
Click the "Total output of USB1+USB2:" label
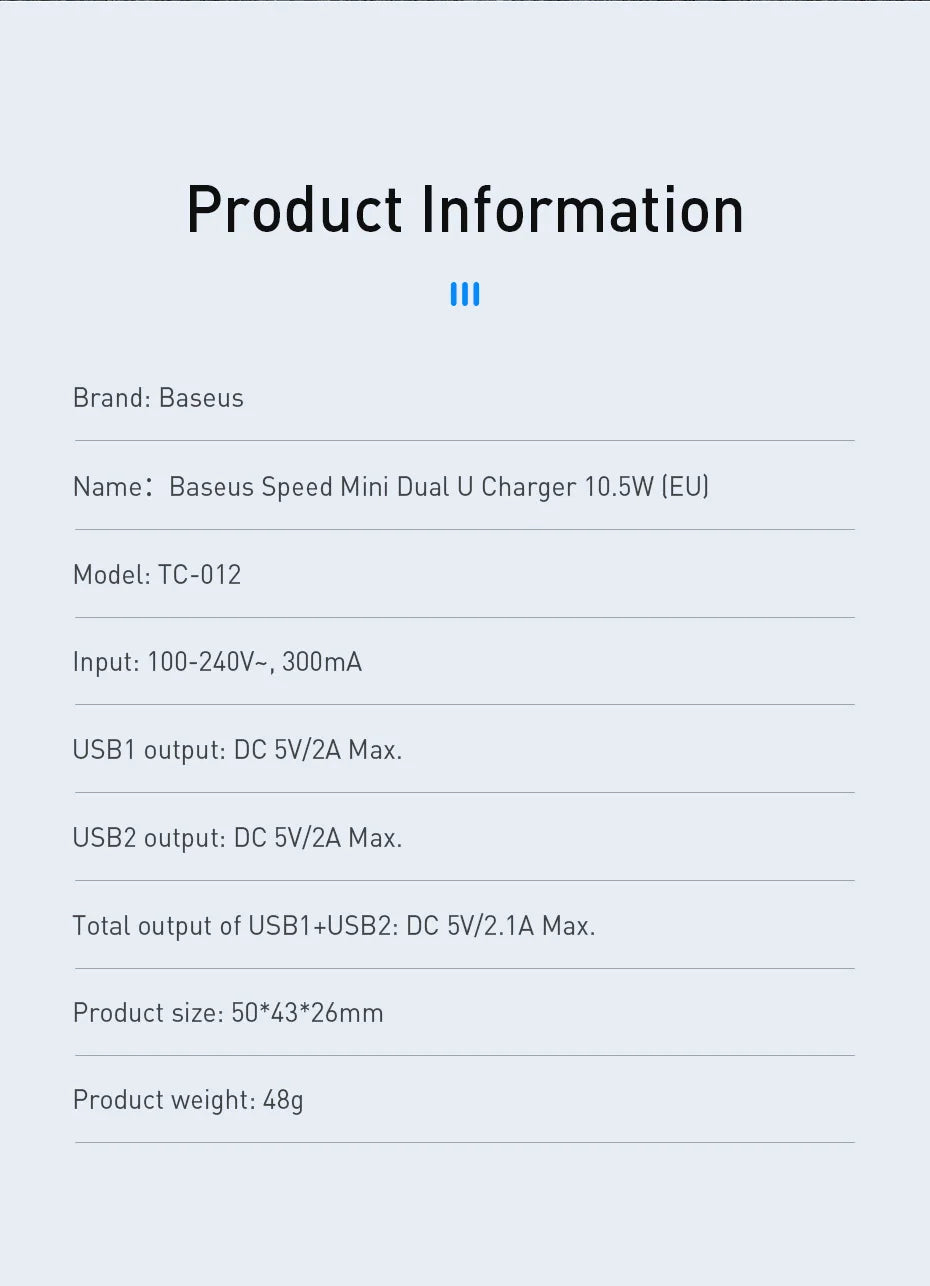point(236,926)
